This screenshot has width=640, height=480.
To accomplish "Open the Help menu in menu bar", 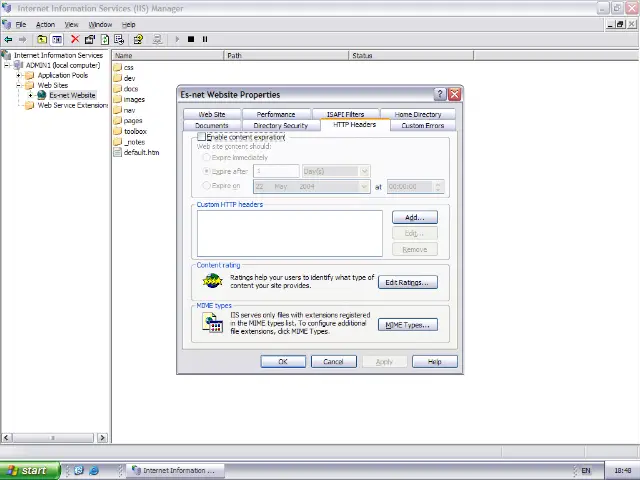I will click(x=129, y=24).
